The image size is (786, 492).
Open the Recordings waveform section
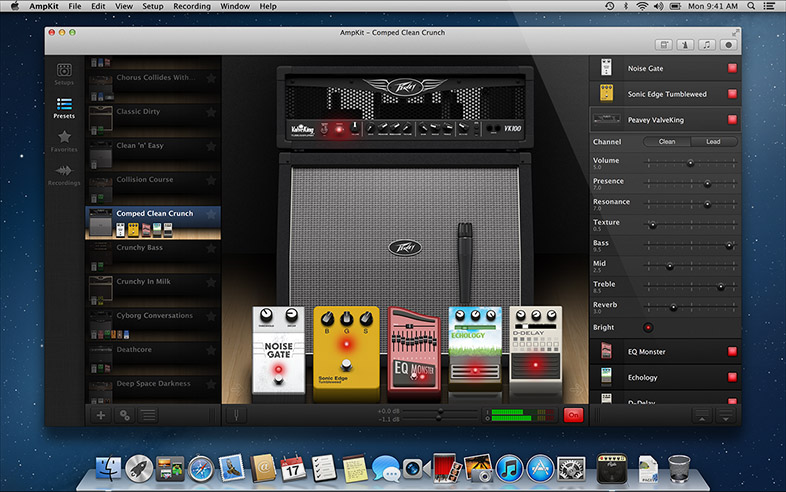pyautogui.click(x=64, y=175)
